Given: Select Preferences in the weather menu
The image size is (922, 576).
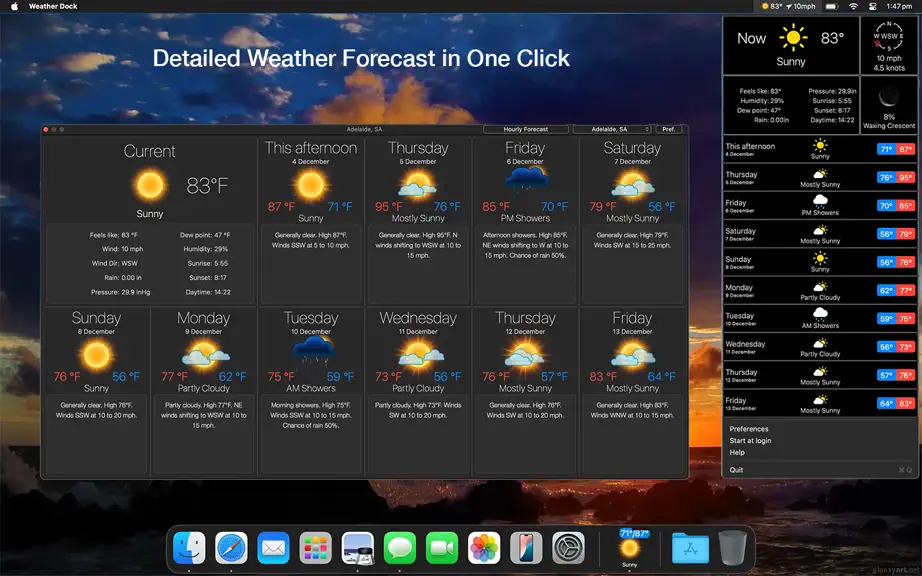Looking at the screenshot, I should pyautogui.click(x=749, y=429).
